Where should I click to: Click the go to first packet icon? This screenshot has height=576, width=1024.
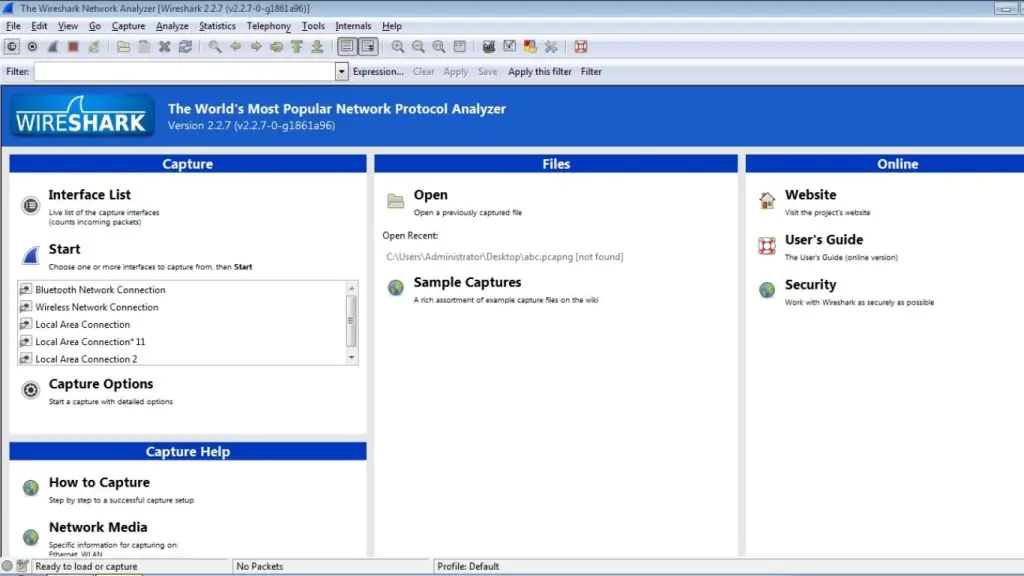297,46
